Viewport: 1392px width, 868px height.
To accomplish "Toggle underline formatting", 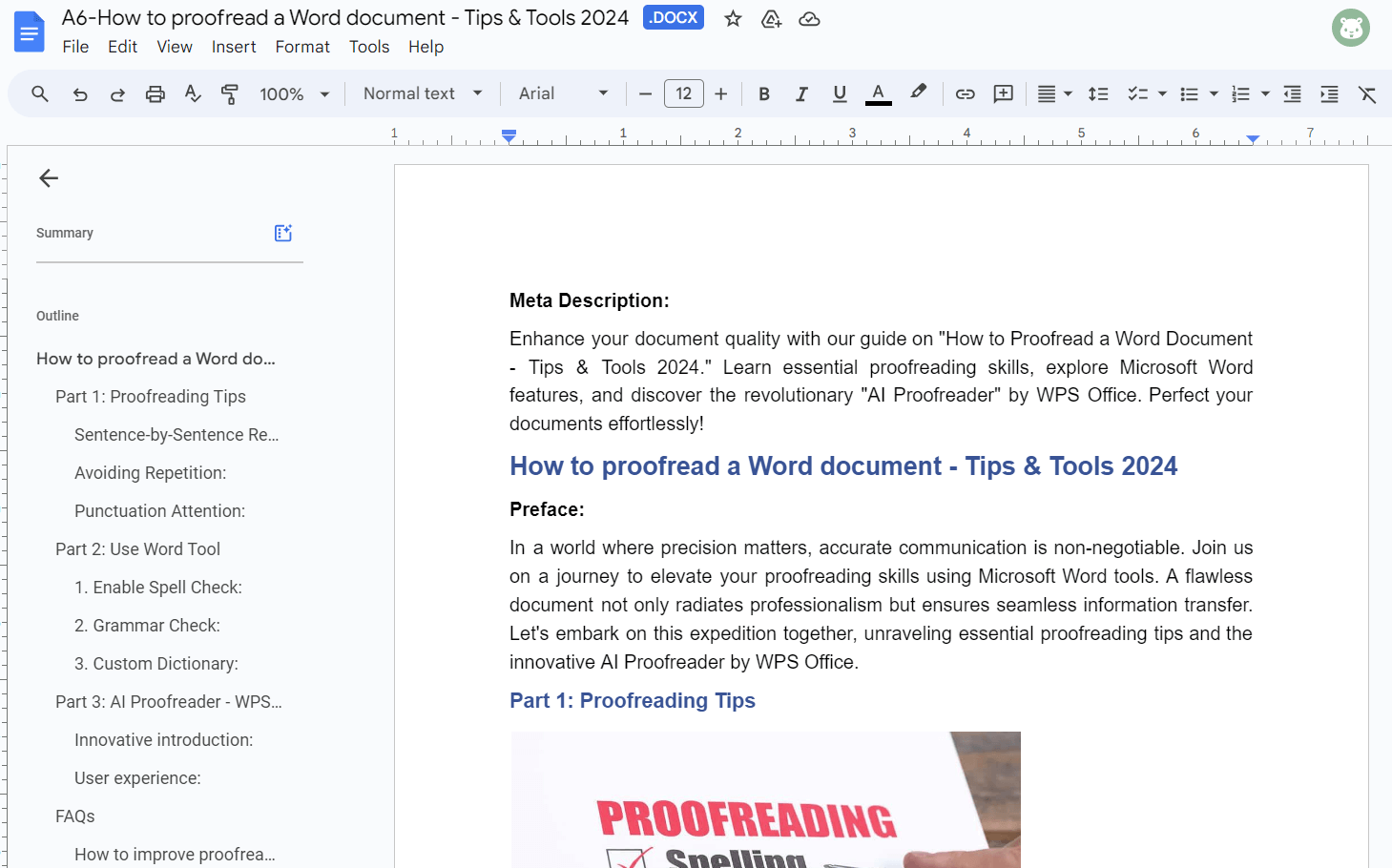I will [x=840, y=93].
